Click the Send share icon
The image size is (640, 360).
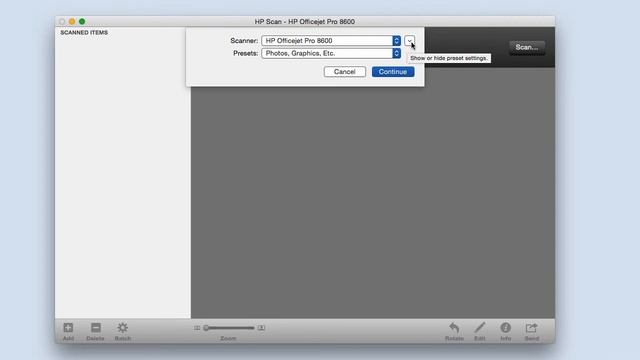tap(531, 327)
